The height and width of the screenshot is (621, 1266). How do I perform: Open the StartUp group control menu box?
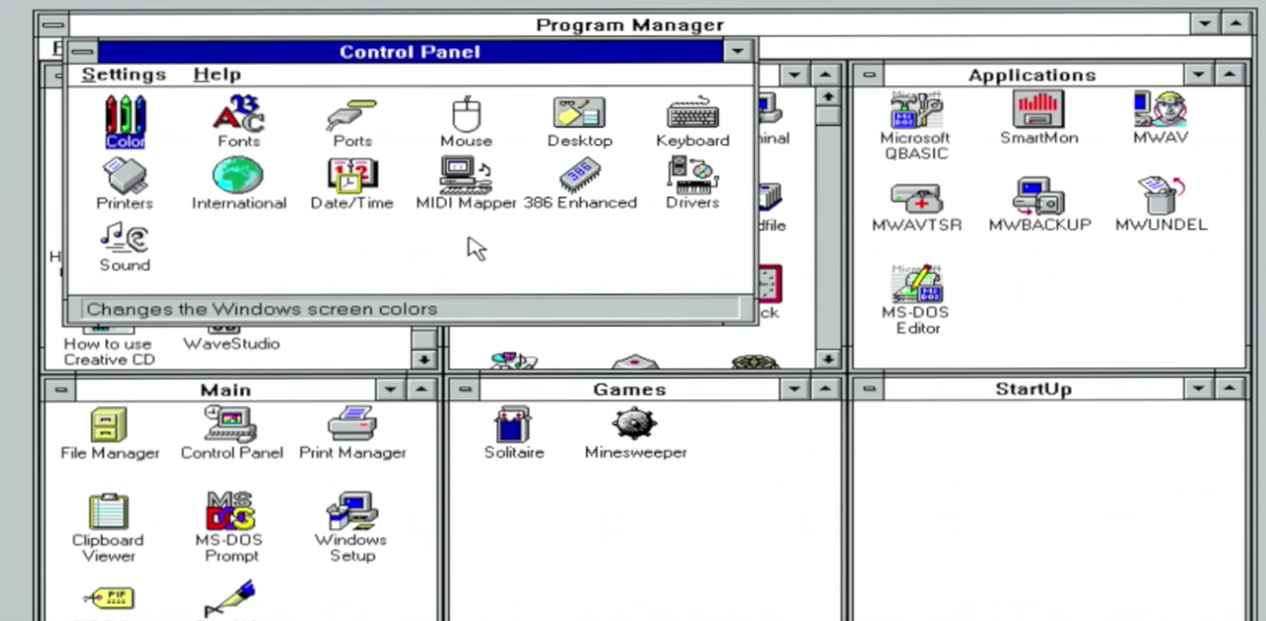click(869, 389)
